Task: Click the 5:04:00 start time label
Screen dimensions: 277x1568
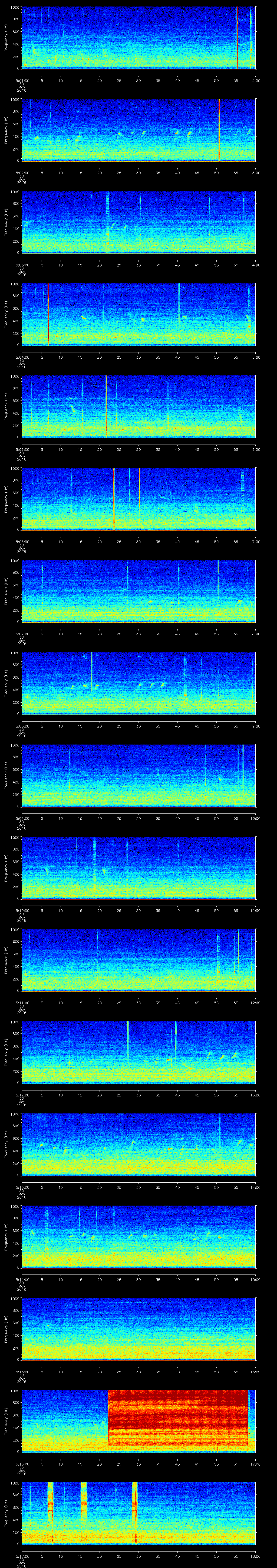Action: pos(22,357)
